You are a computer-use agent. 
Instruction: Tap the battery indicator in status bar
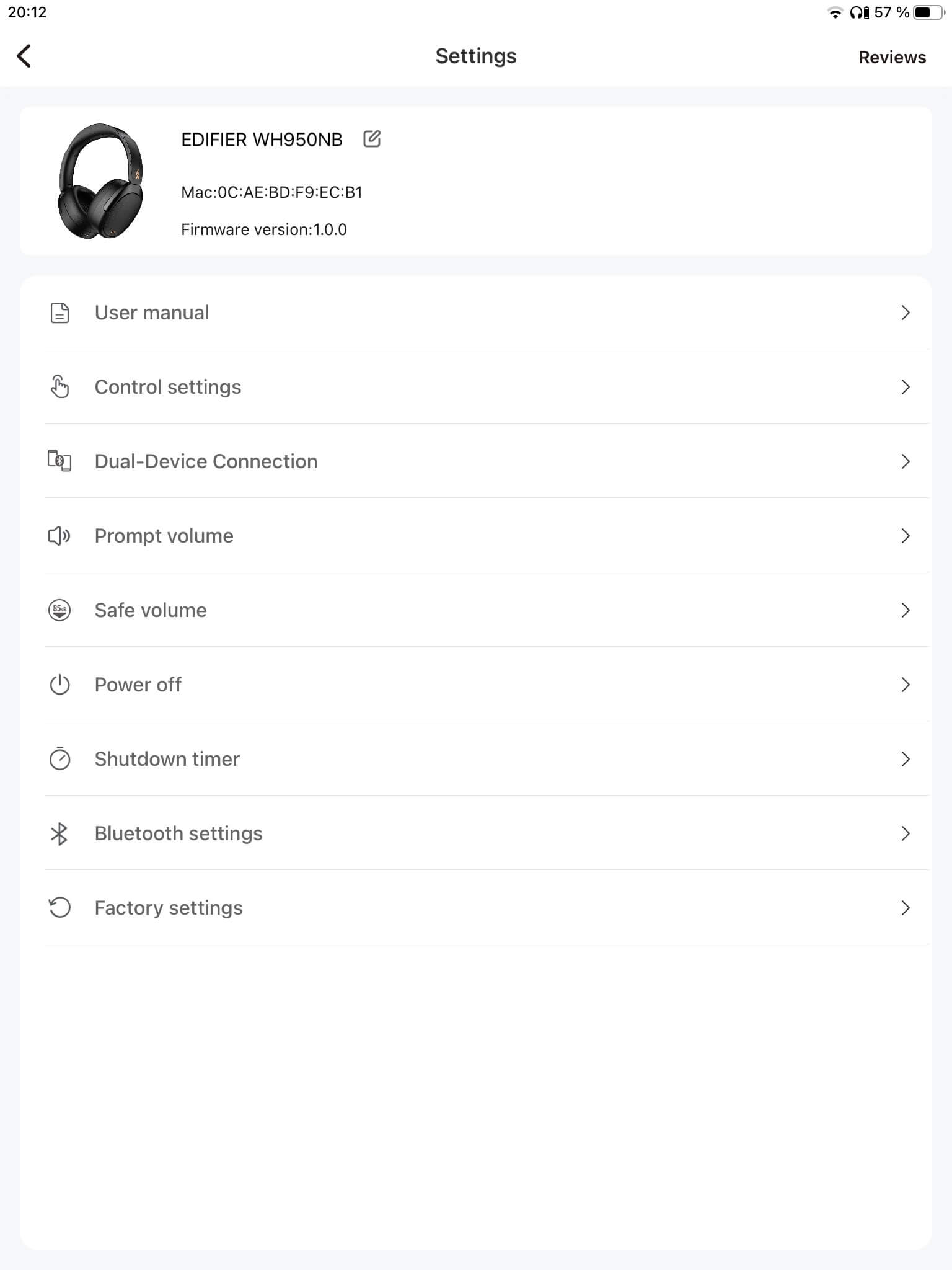point(927,12)
